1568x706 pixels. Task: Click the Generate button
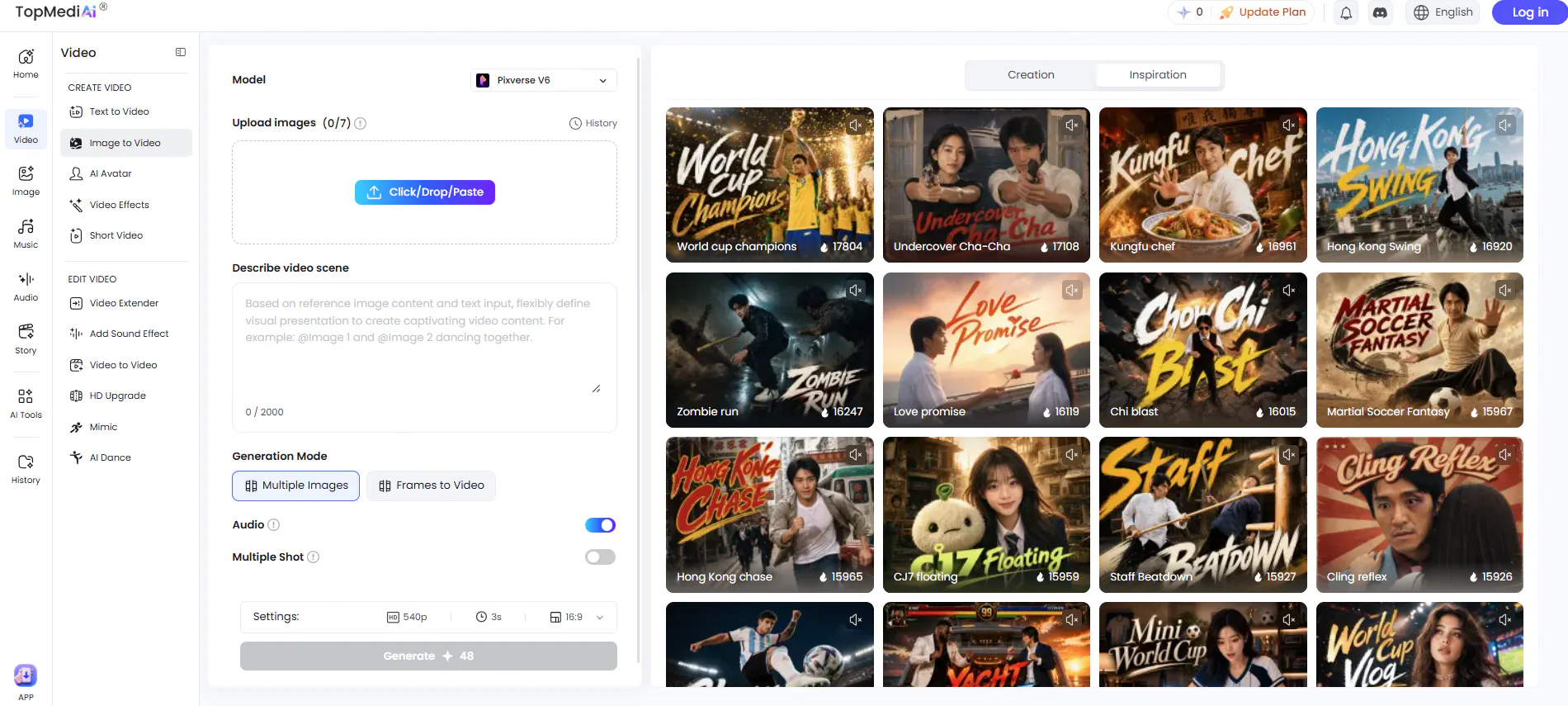pos(428,656)
